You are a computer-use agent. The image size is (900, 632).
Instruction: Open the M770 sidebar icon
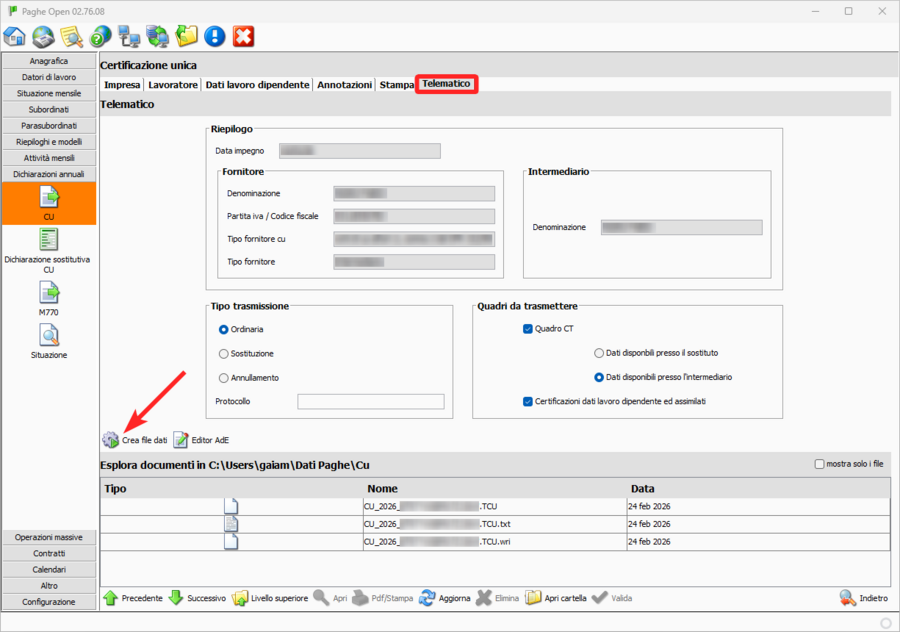(48, 292)
